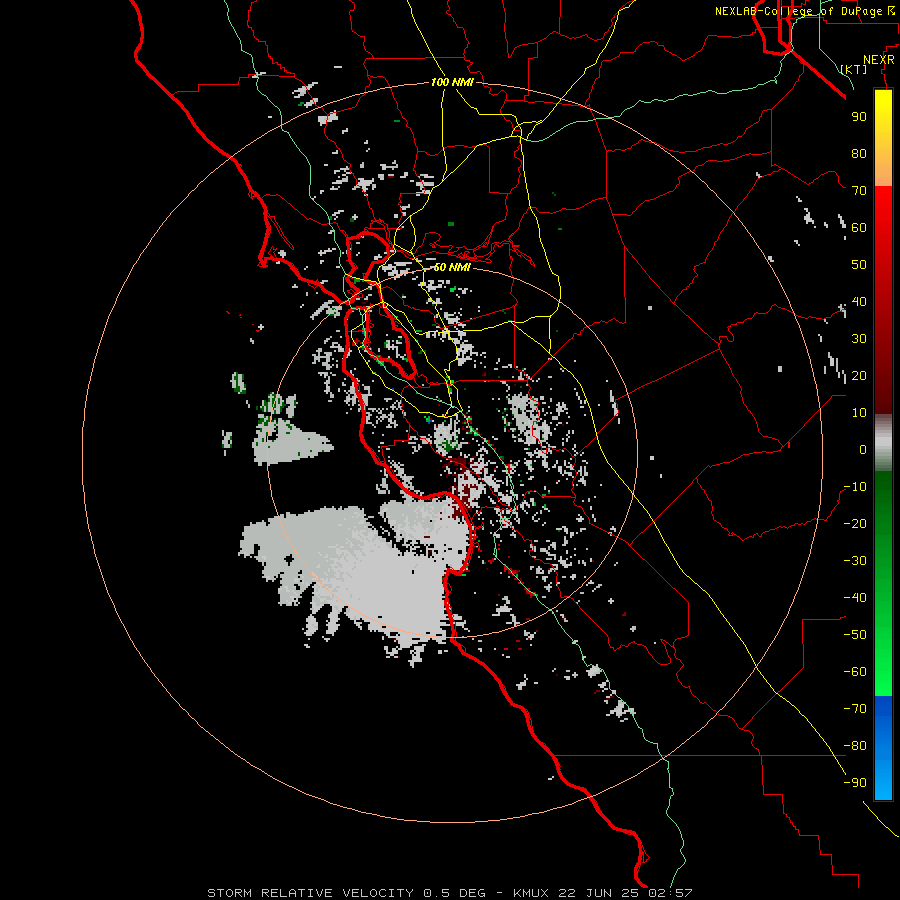Select the -50 scale label
The width and height of the screenshot is (900, 900).
[x=855, y=635]
